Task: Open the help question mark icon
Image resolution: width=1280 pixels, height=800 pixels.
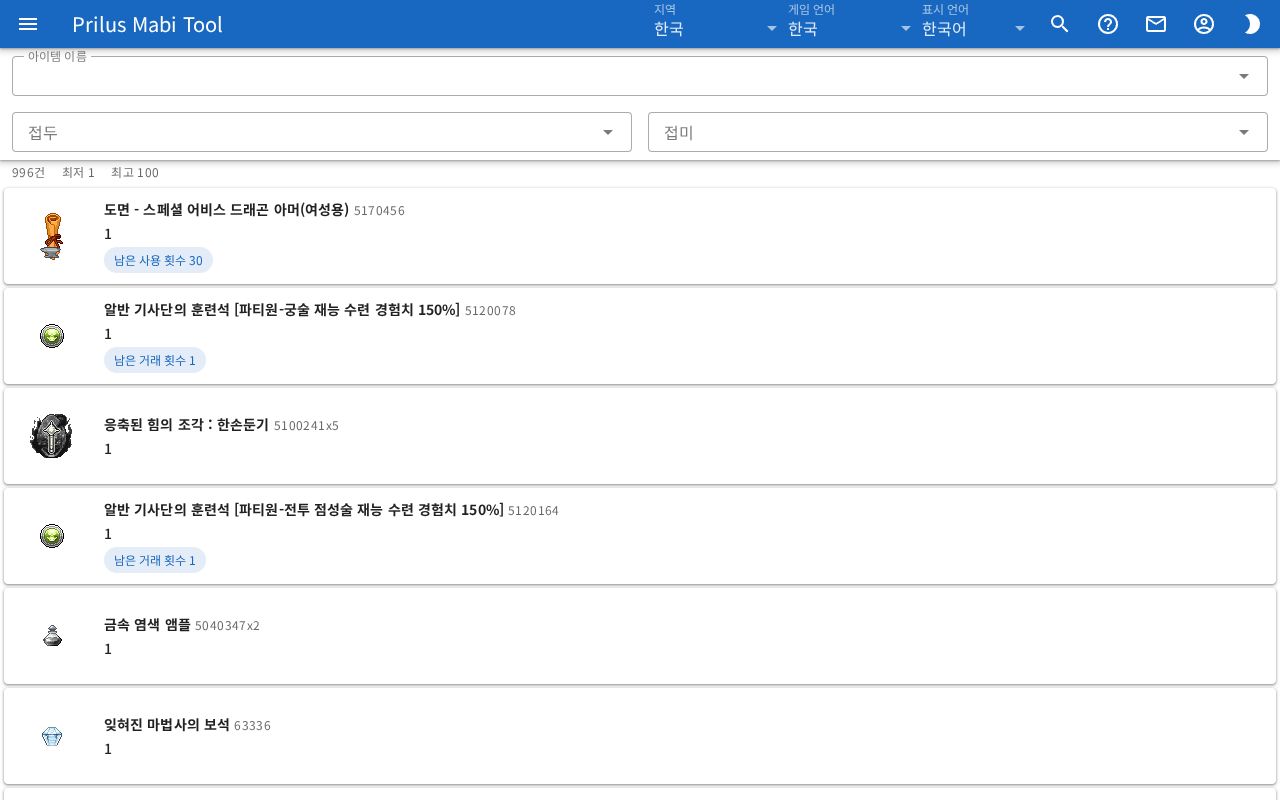Action: tap(1108, 24)
